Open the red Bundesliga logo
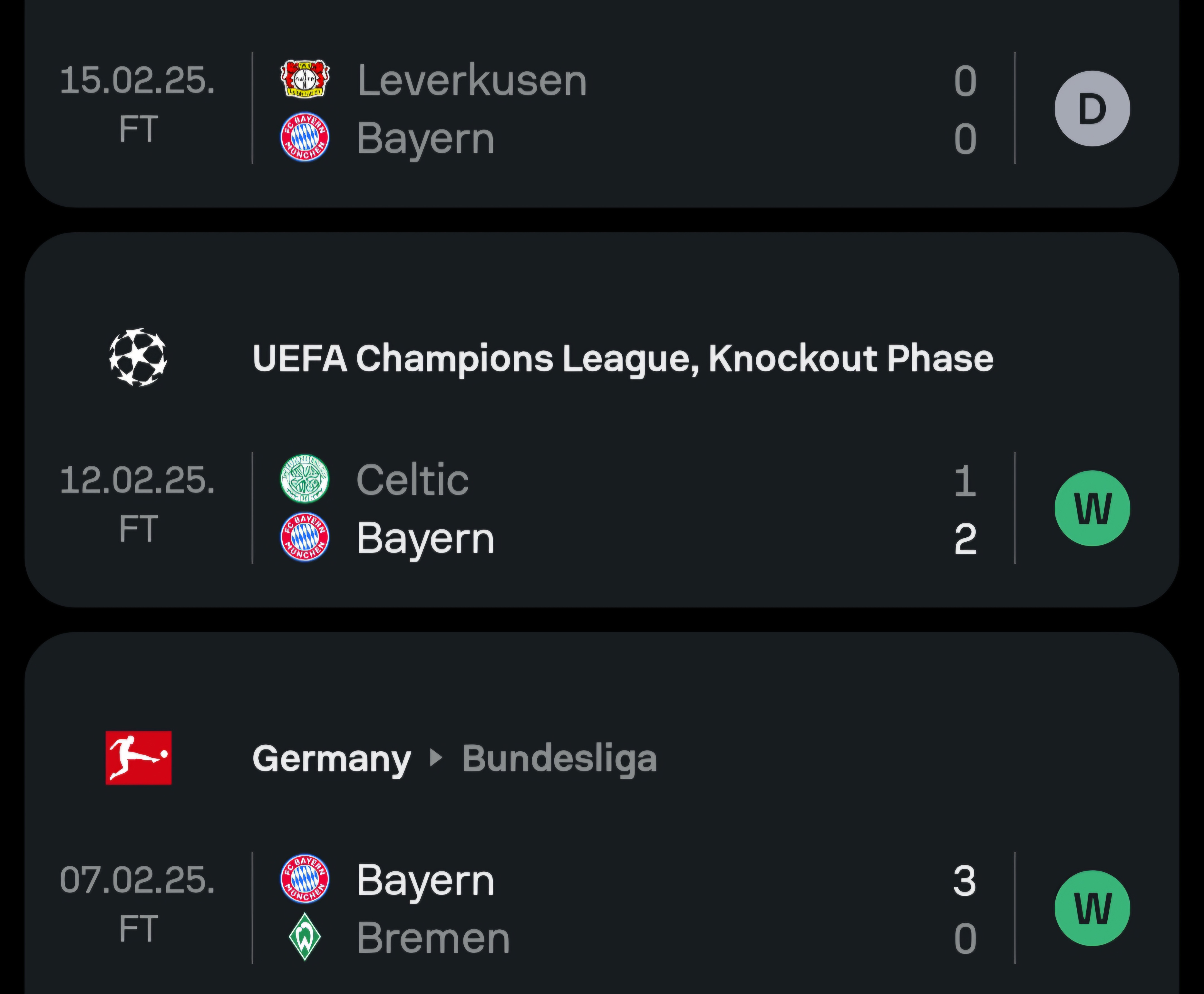This screenshot has width=1204, height=994. pyautogui.click(x=138, y=757)
